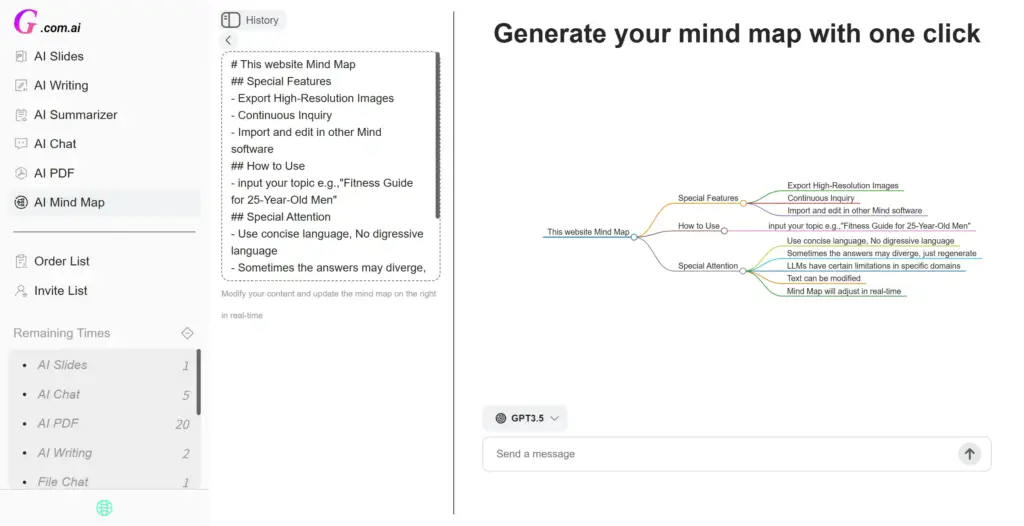Collapse the How to Use node circle
Screen dimensions: 1024x526
point(724,230)
